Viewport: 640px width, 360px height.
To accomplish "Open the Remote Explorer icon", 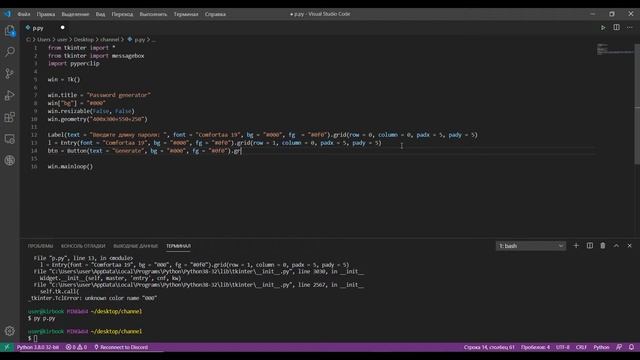I will (10, 139).
